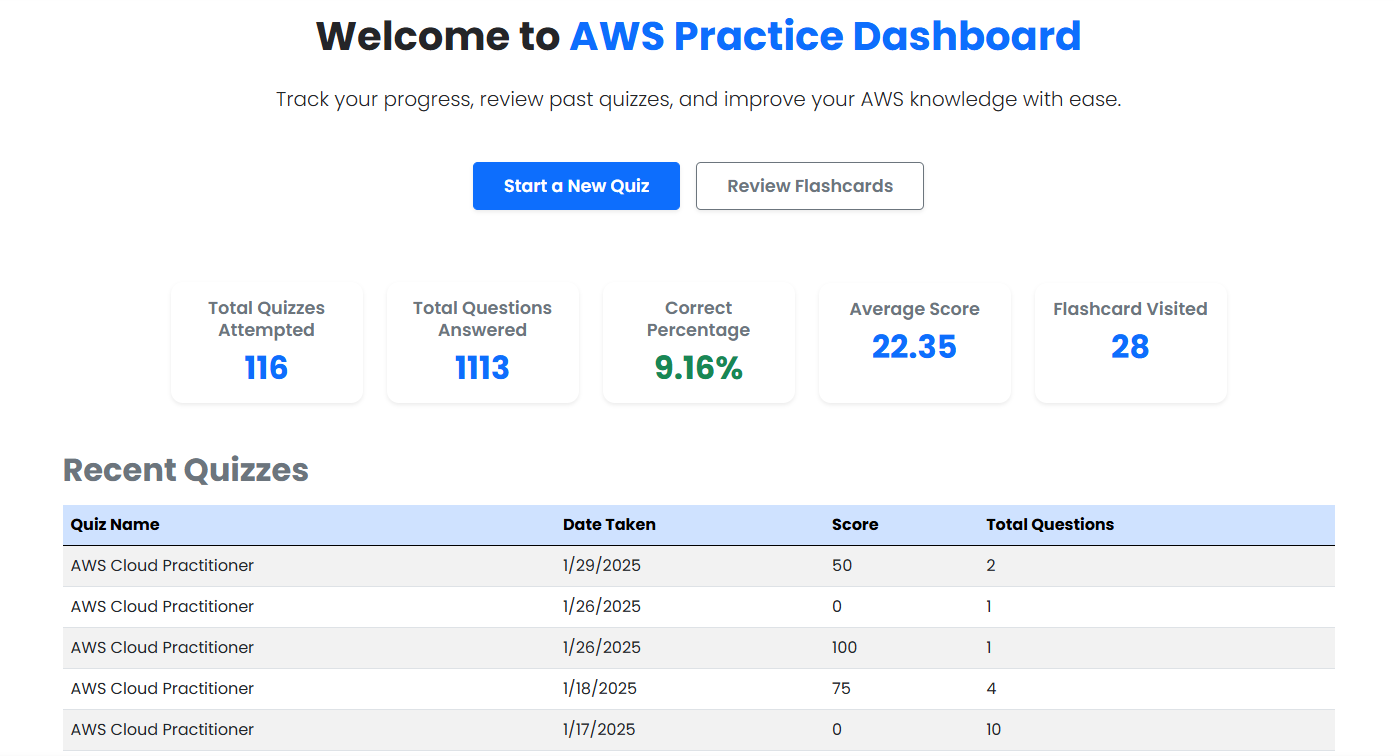The width and height of the screenshot is (1394, 756).
Task: Click the Average Score value 22.35
Action: [914, 347]
